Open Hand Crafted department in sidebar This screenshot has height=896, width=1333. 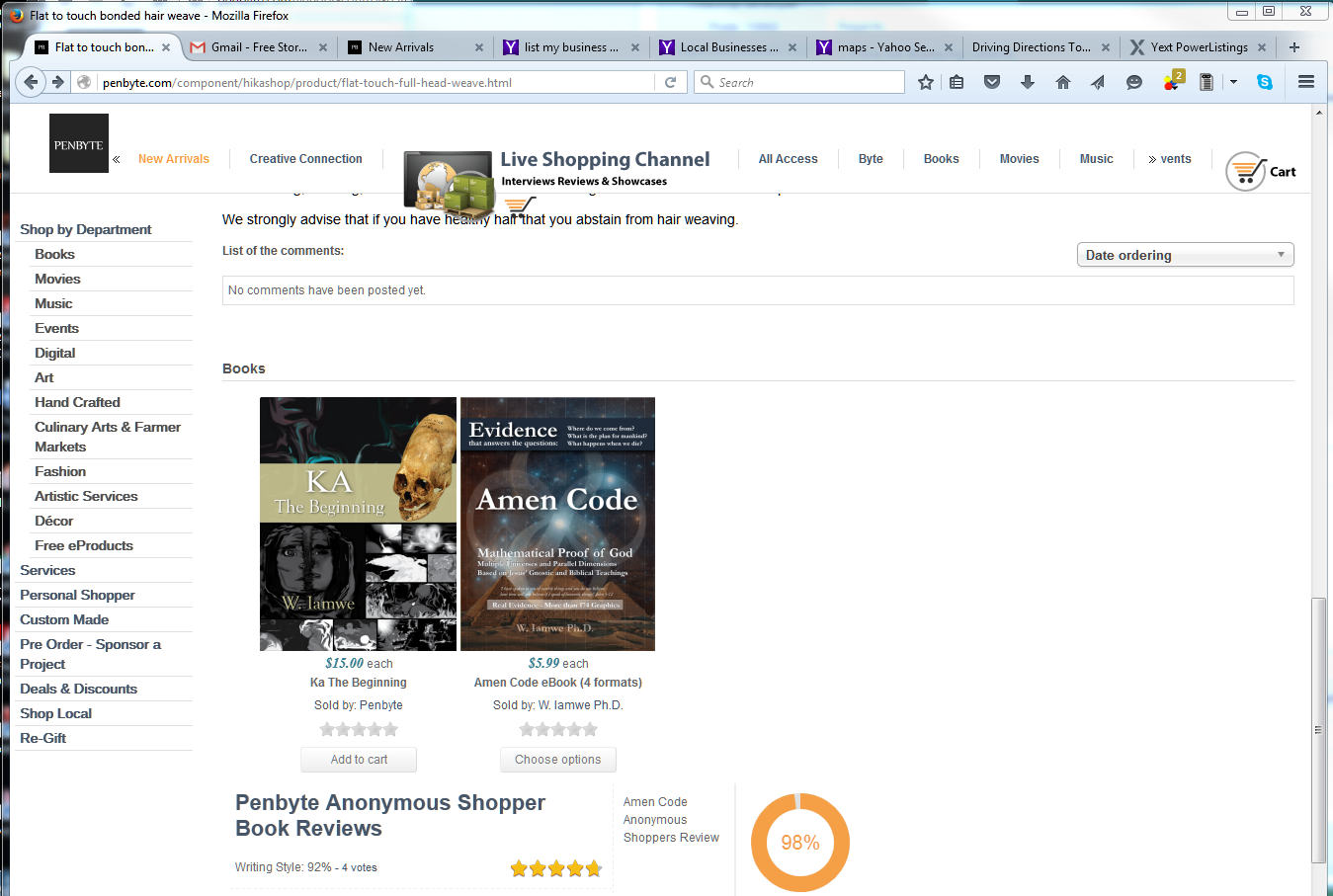click(77, 402)
